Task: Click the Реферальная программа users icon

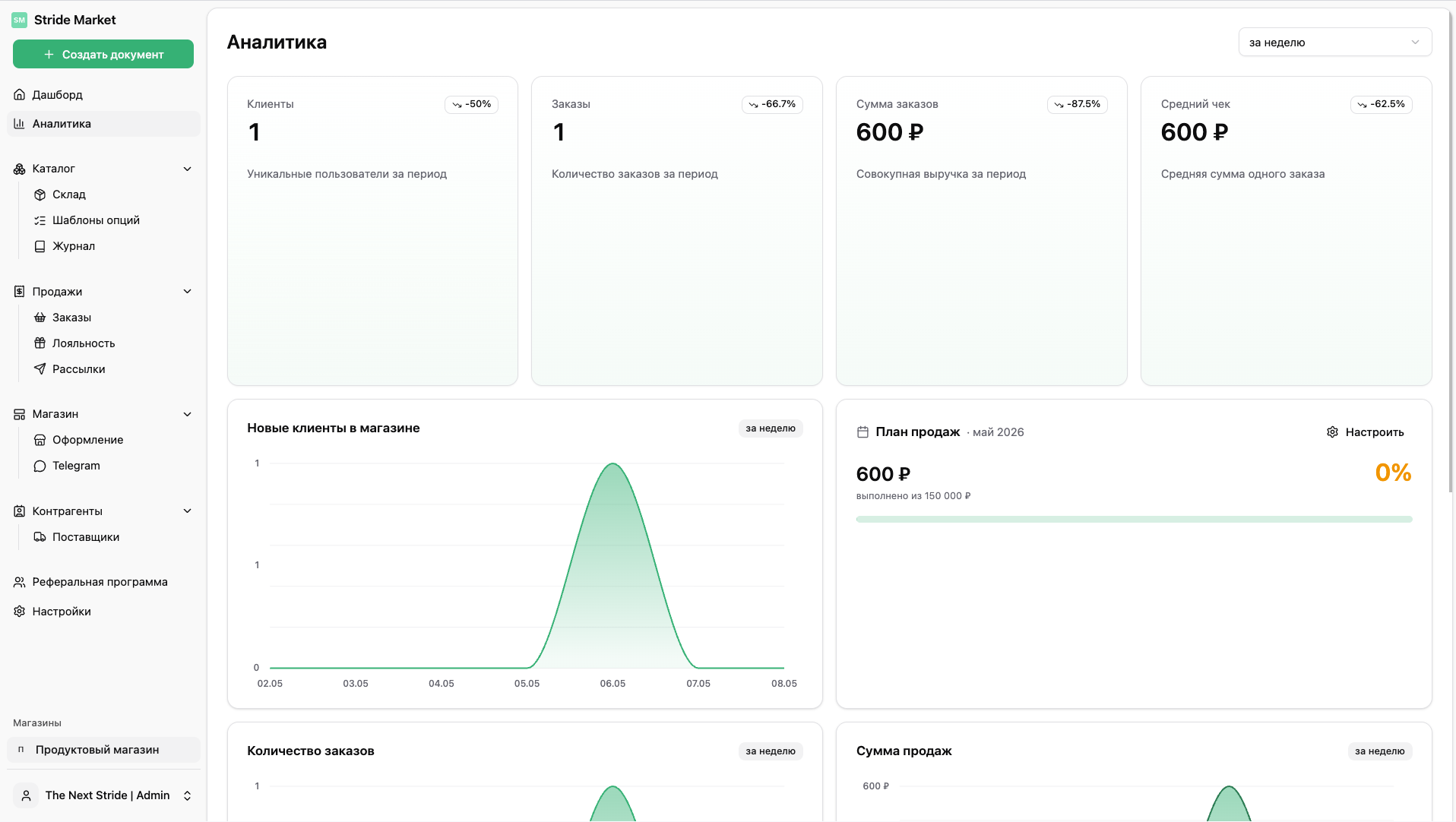Action: tap(20, 582)
